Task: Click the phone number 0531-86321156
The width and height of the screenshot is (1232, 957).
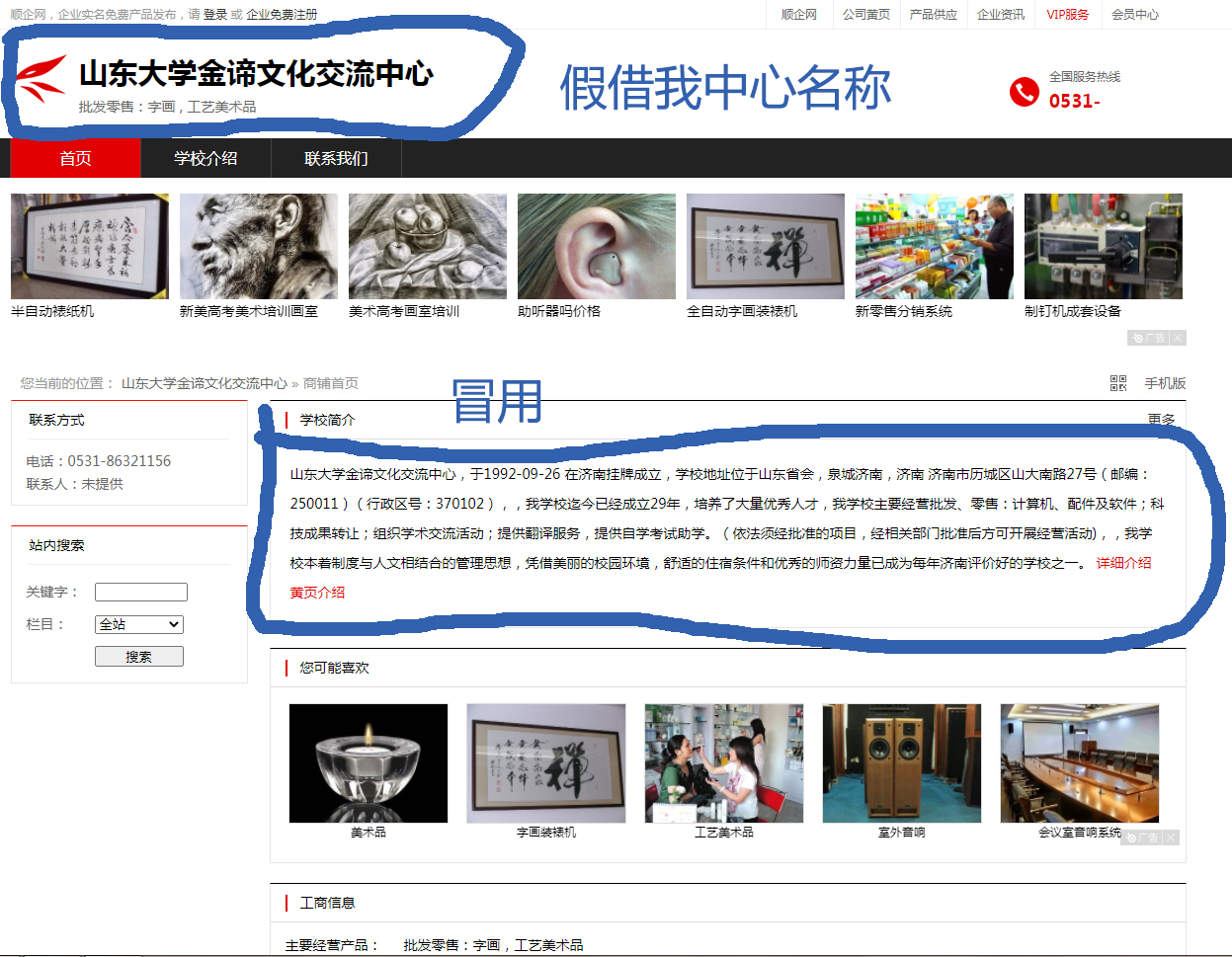Action: [x=120, y=461]
